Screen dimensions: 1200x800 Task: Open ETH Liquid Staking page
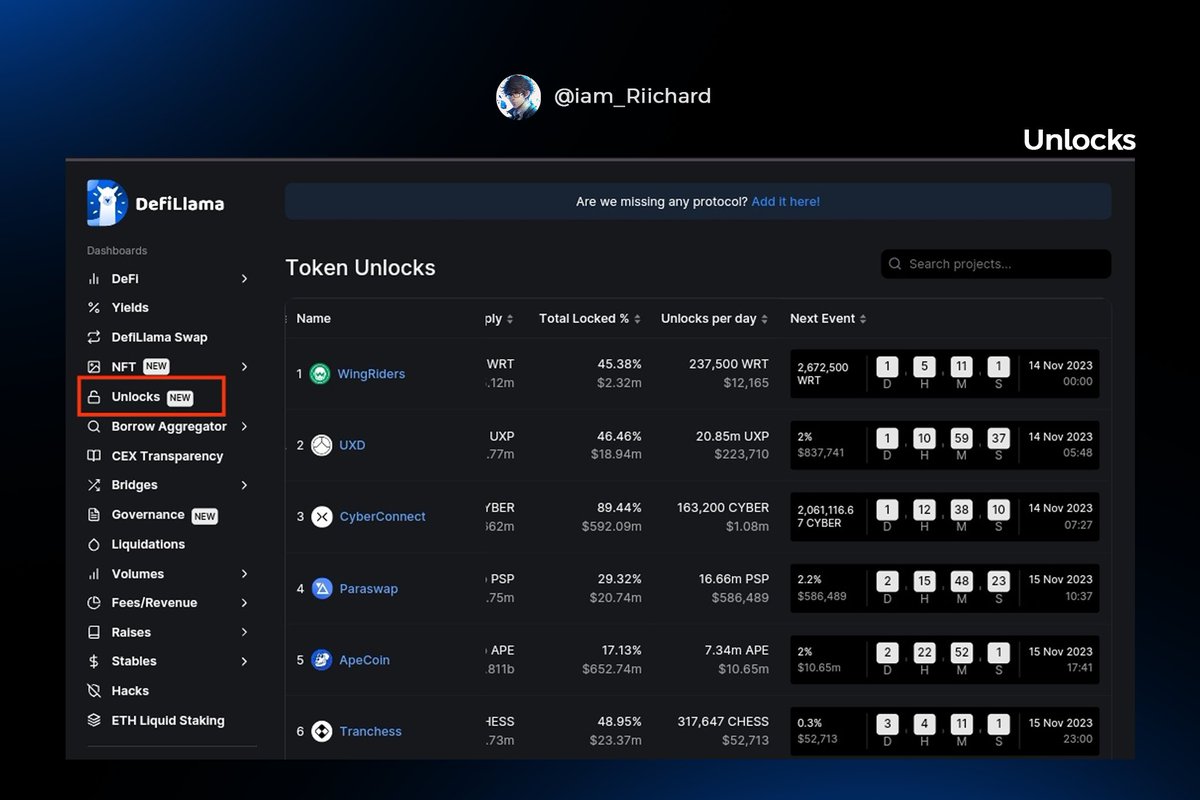tap(168, 721)
